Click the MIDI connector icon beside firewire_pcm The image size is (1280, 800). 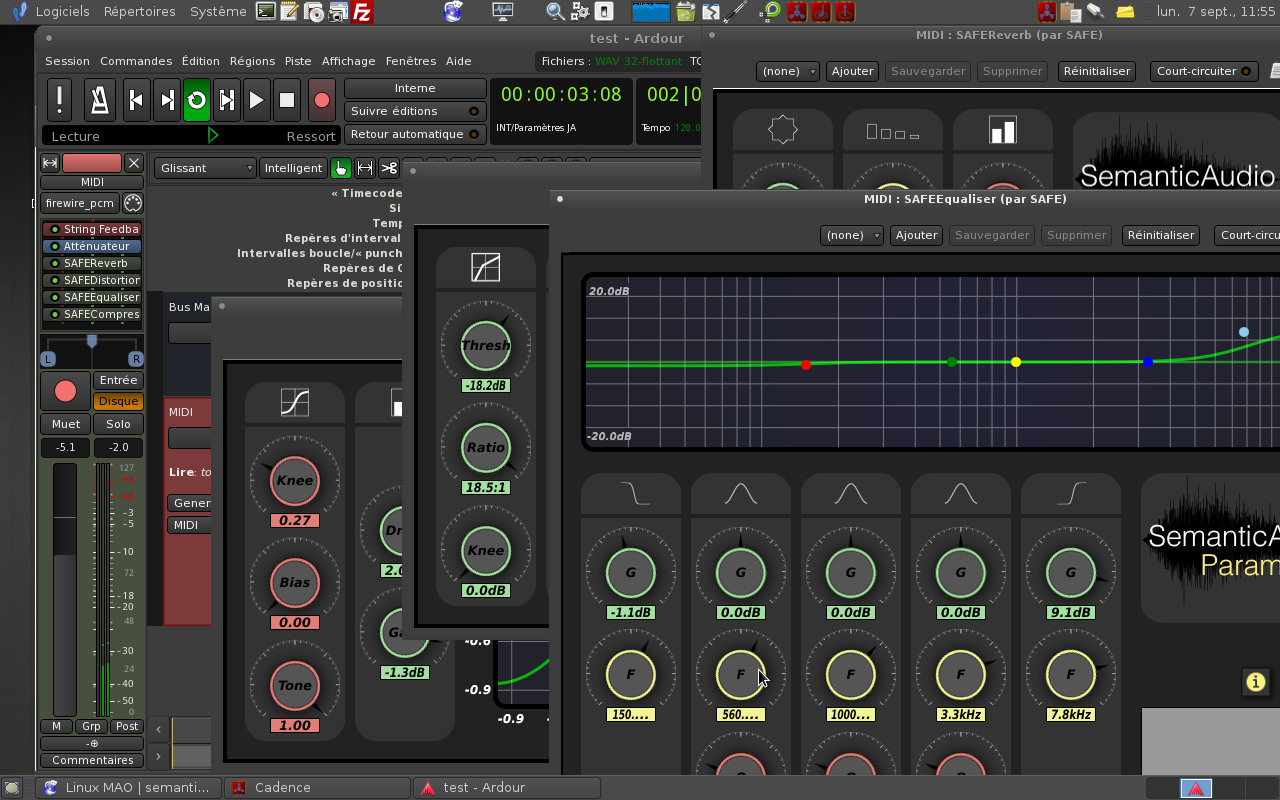(132, 203)
